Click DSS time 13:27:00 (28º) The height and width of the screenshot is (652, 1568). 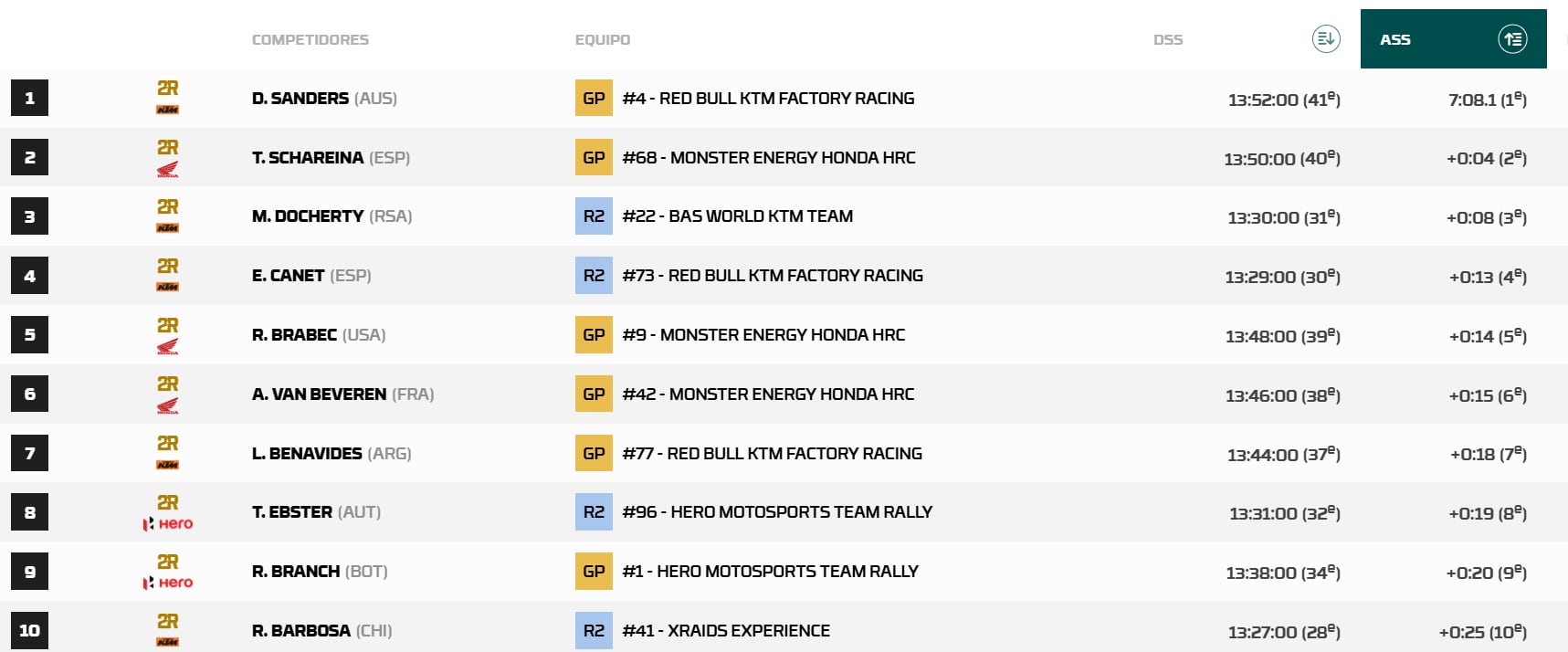point(1284,632)
